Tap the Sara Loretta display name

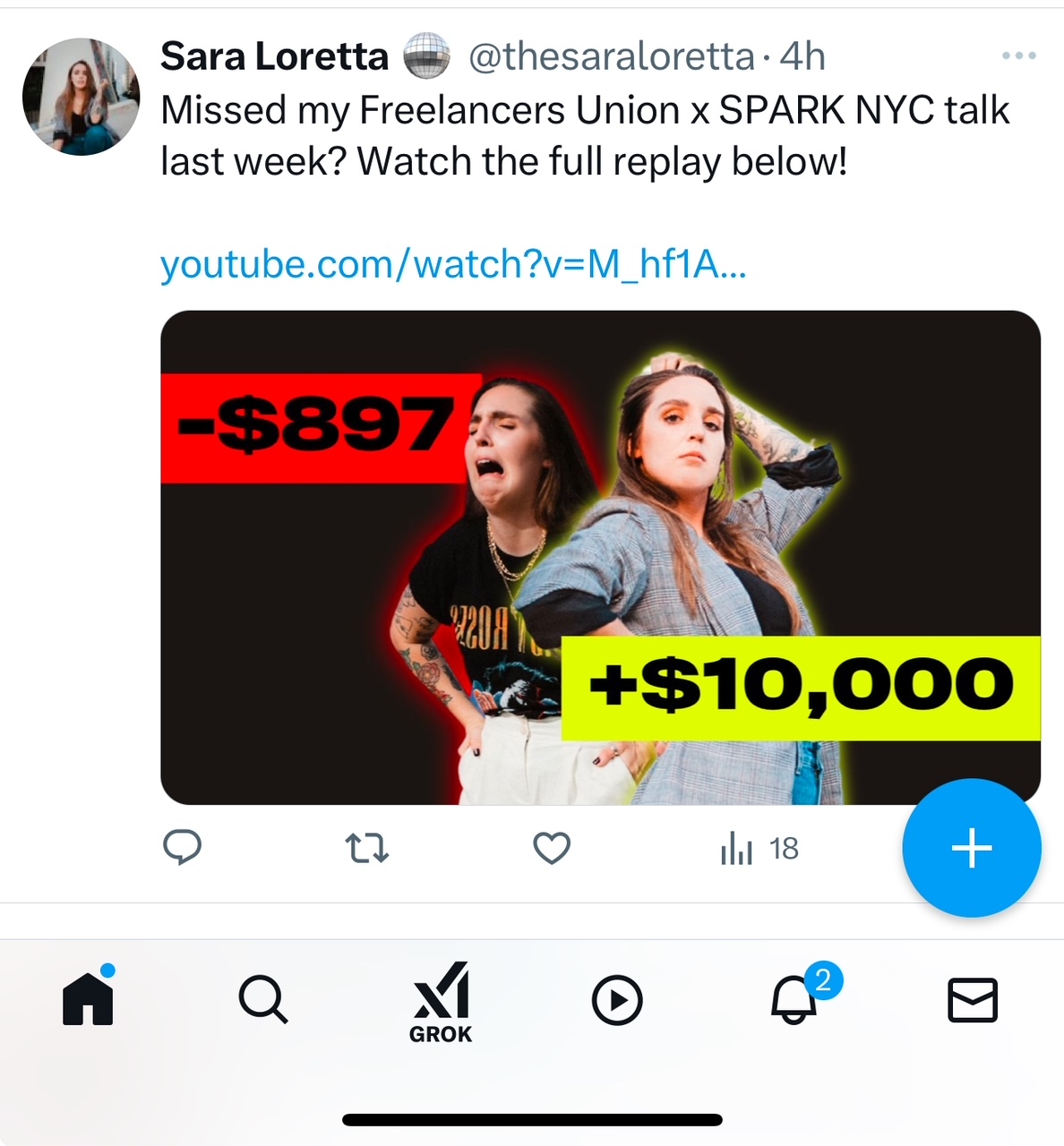coord(274,56)
